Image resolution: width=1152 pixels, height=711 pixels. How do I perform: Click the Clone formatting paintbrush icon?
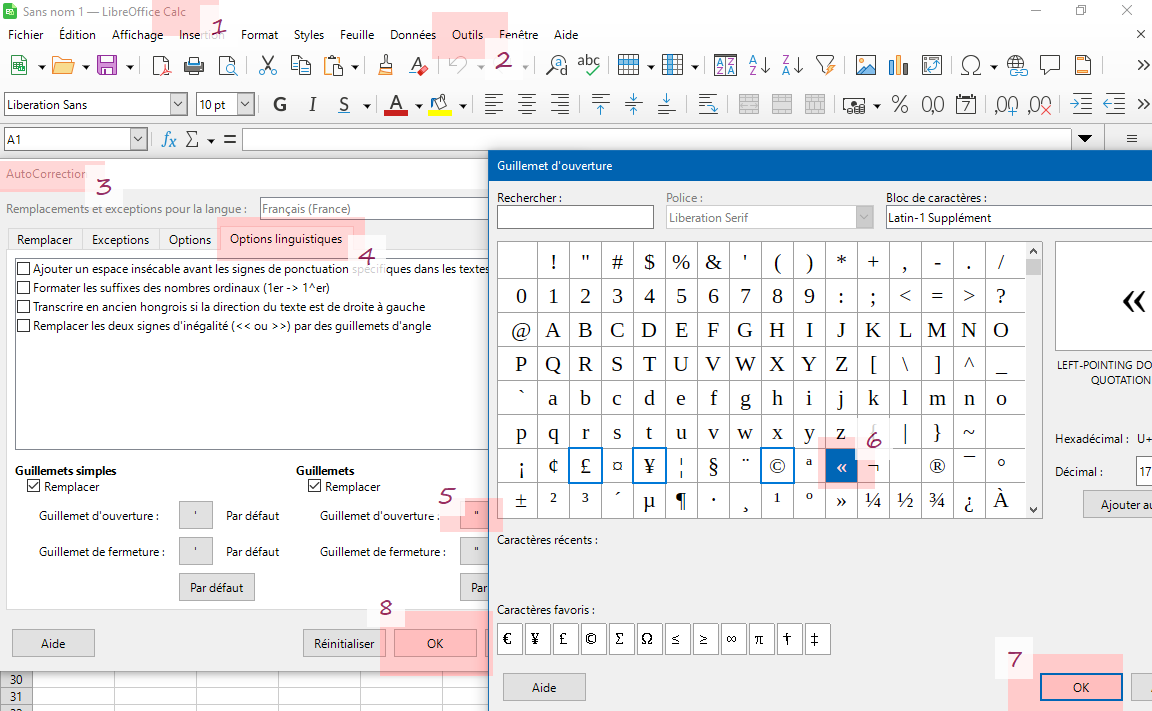click(x=386, y=66)
